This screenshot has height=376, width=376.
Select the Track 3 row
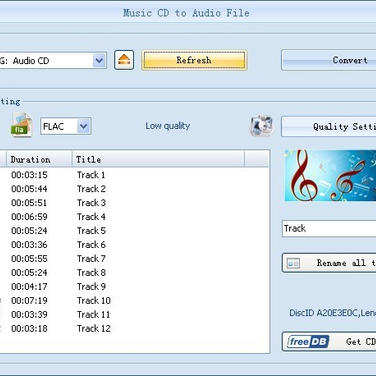134,203
